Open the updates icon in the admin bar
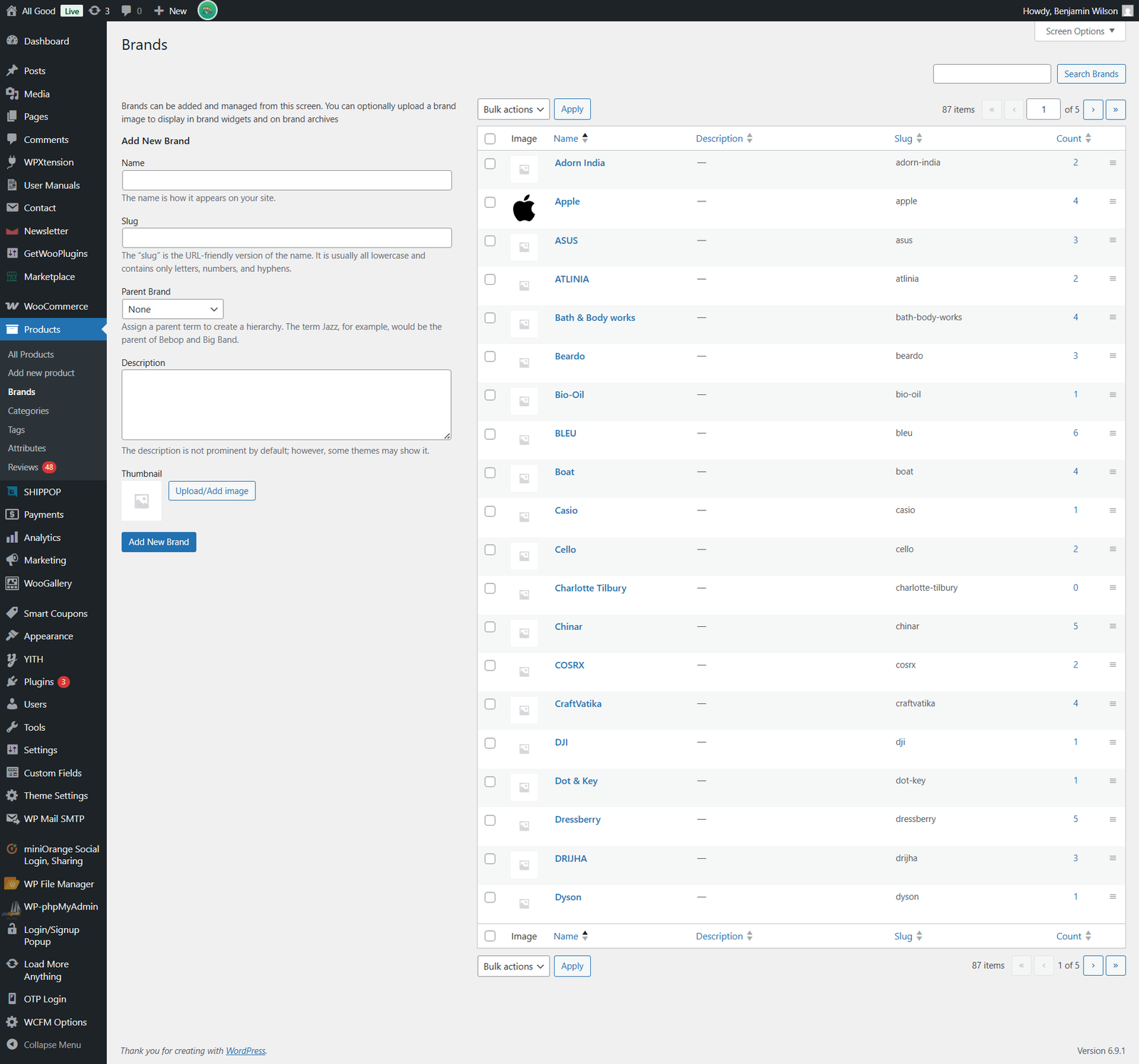 [x=95, y=11]
